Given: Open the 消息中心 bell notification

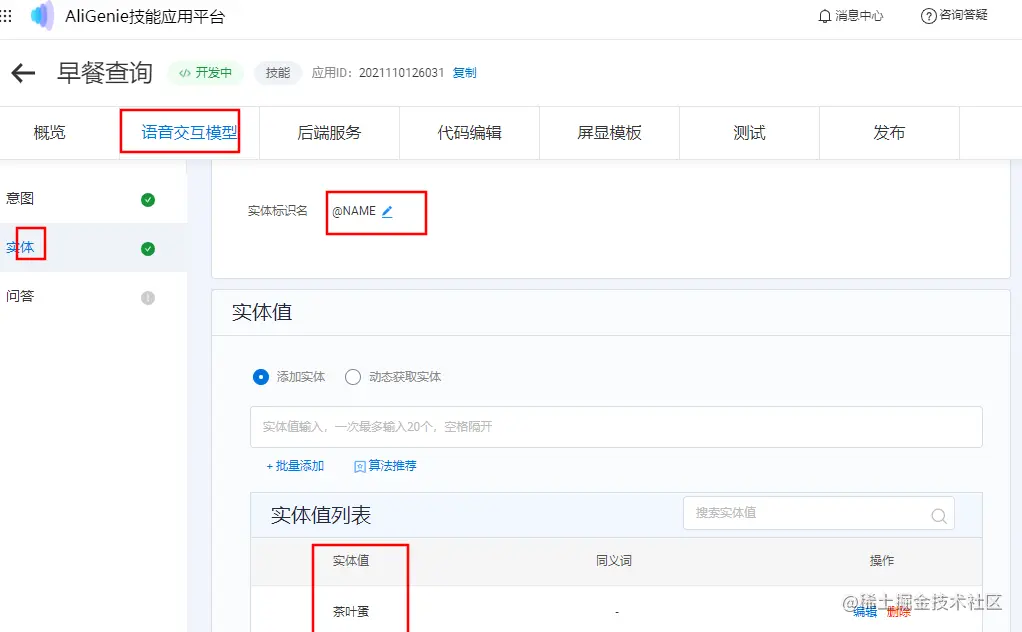Looking at the screenshot, I should pos(825,16).
